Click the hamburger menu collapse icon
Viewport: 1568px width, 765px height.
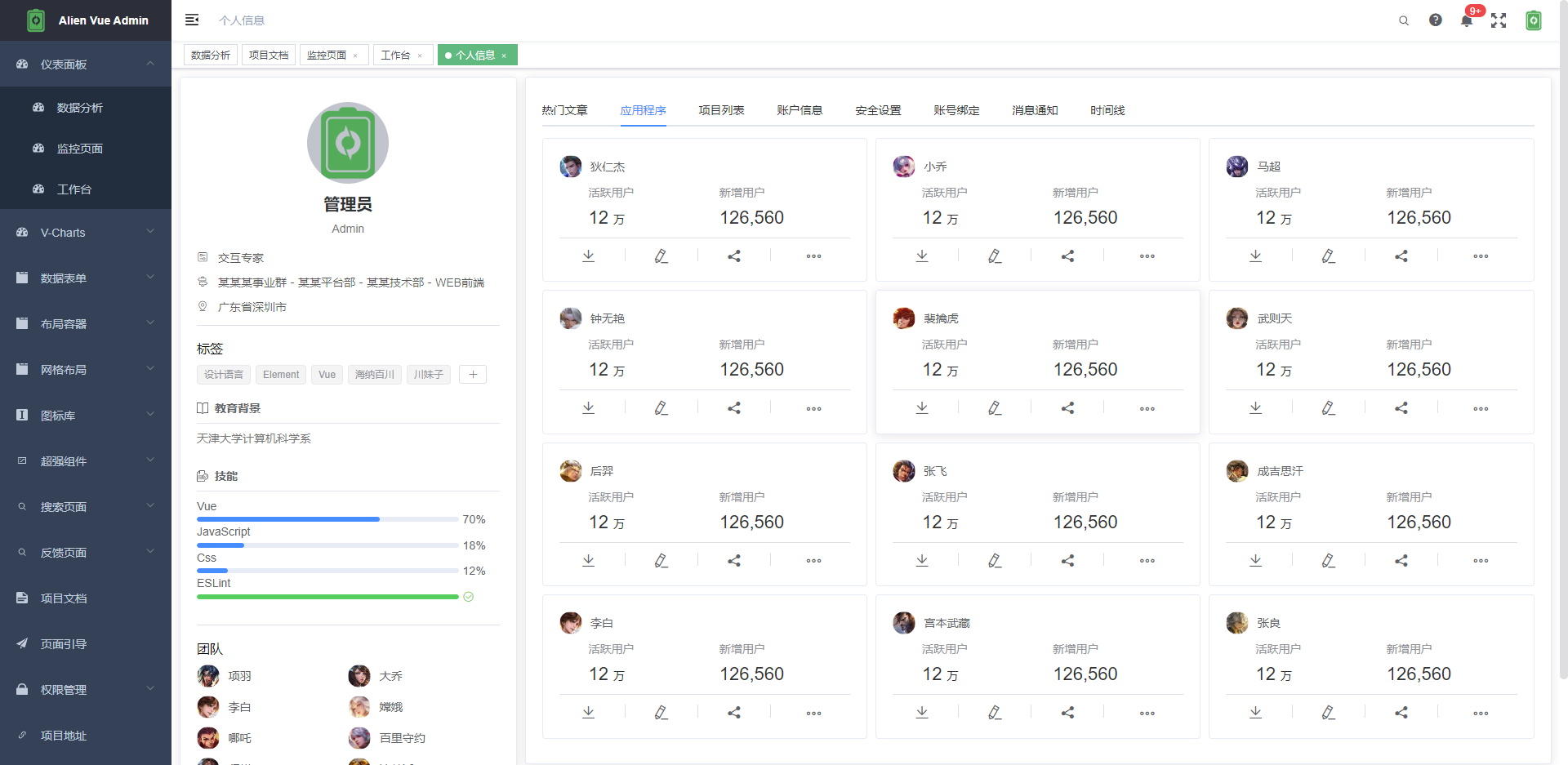click(192, 20)
